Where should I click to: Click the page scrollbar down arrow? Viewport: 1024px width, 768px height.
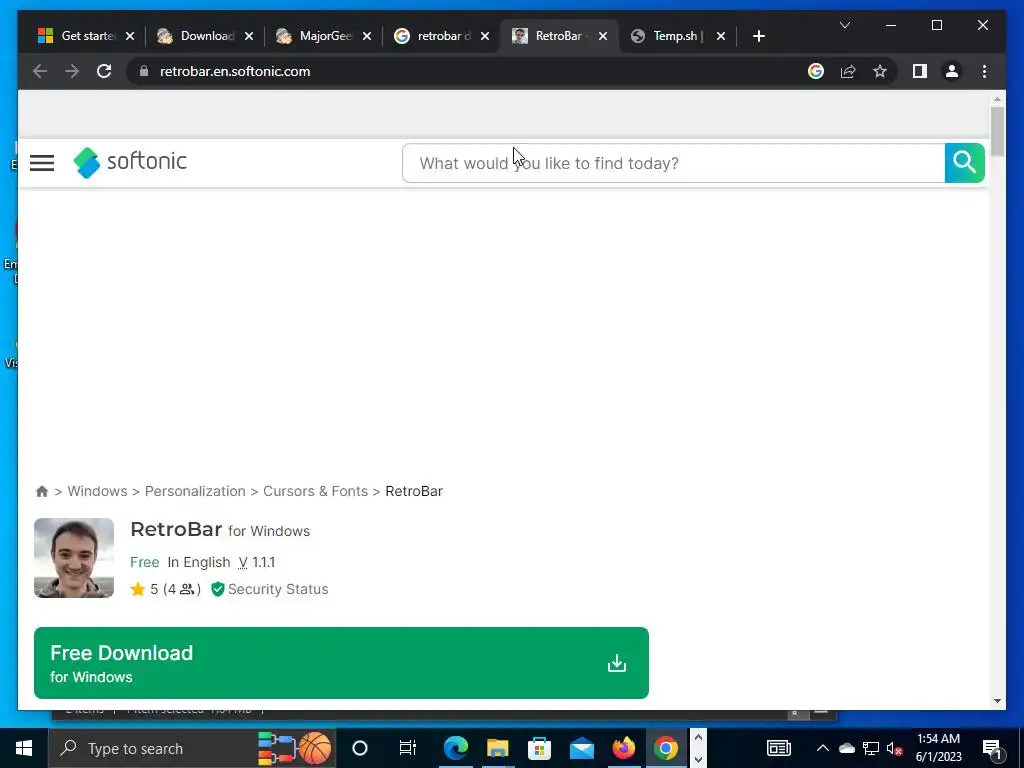click(997, 701)
